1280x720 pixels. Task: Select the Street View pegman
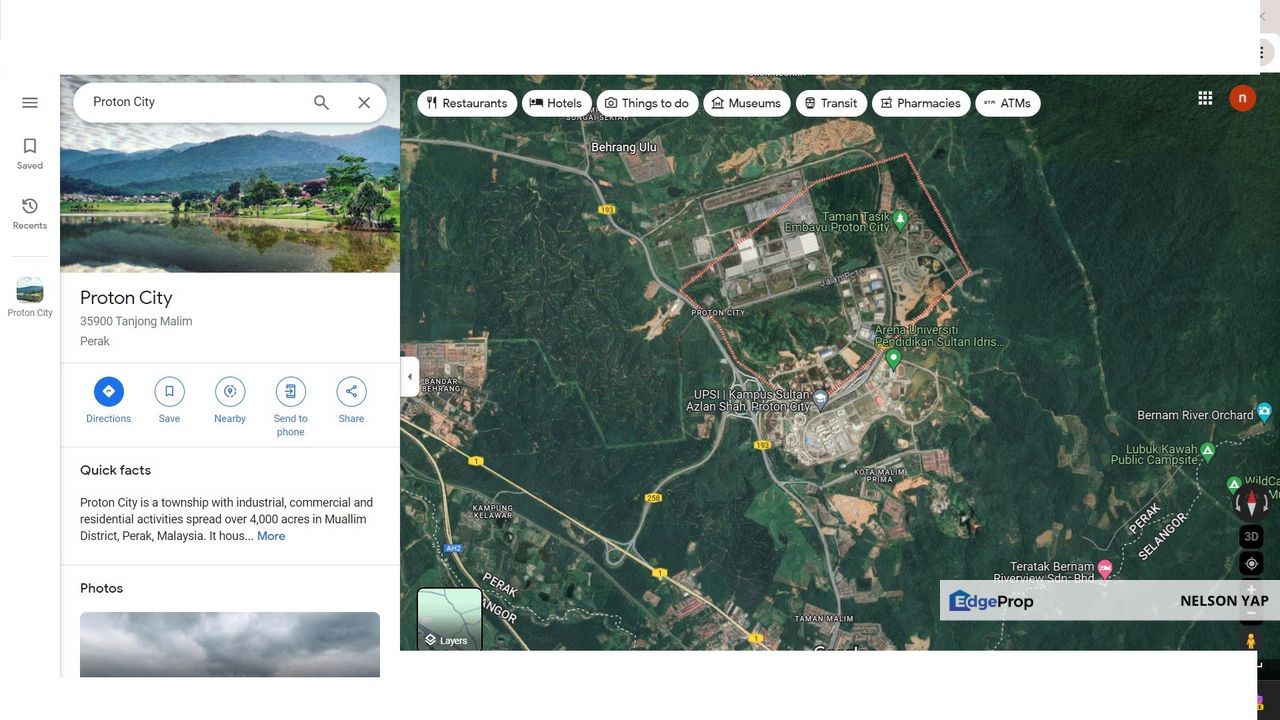1251,640
